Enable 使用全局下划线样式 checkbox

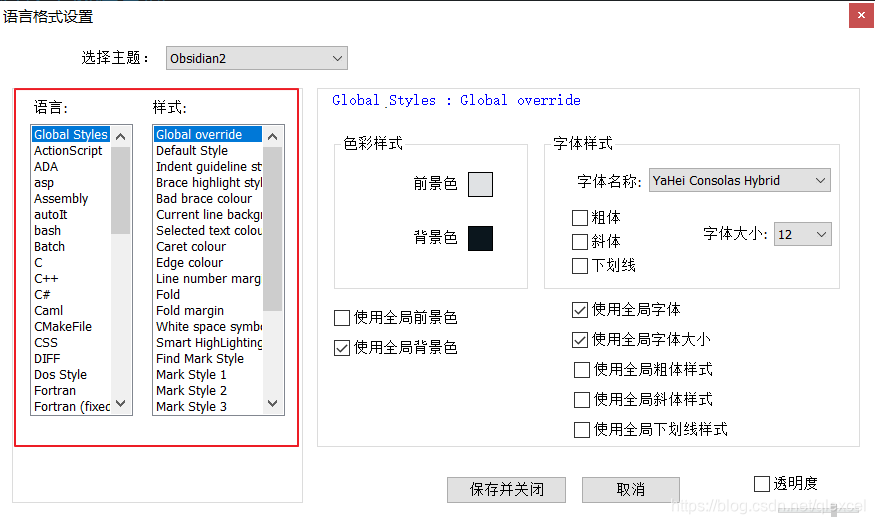[582, 430]
